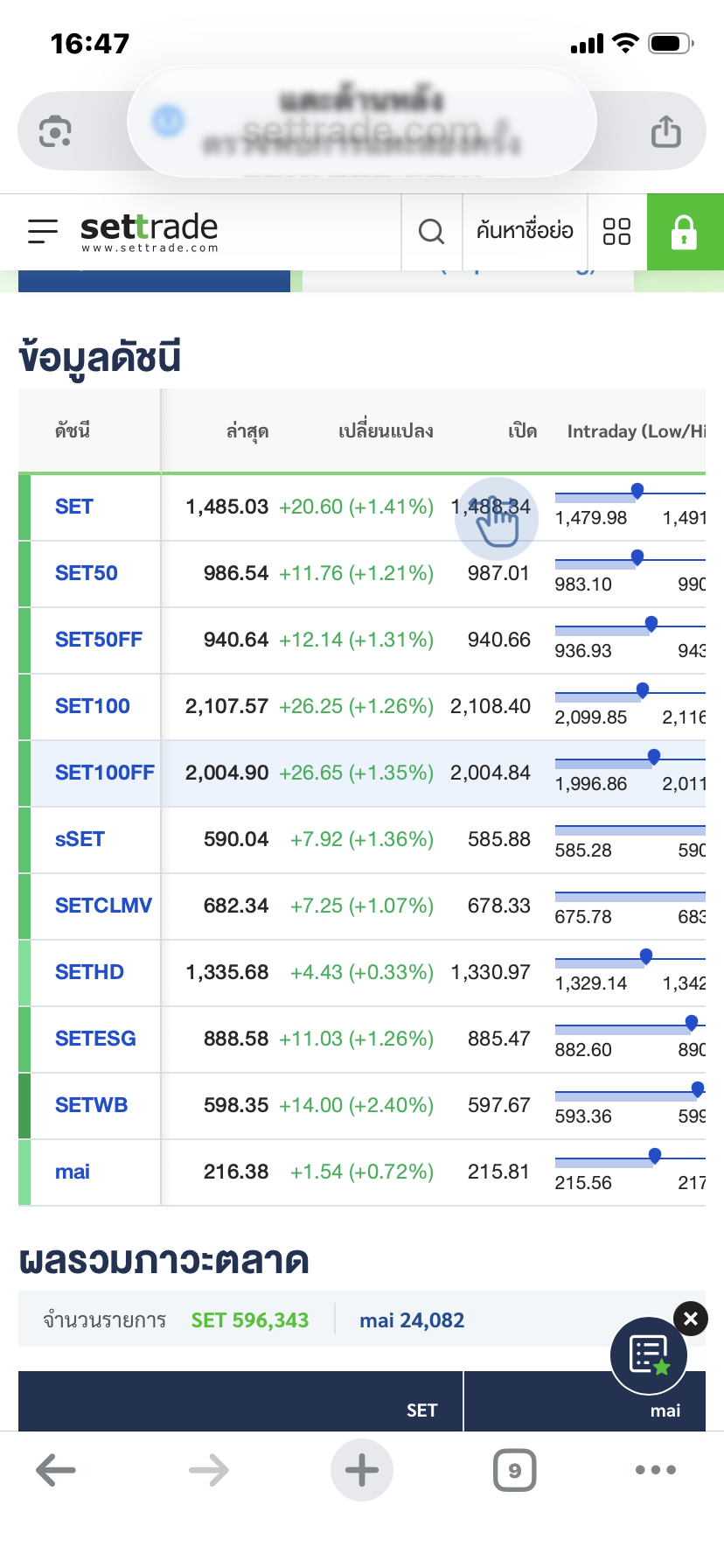The height and width of the screenshot is (1568, 724).
Task: Select the mai market tab
Action: pos(665,1410)
